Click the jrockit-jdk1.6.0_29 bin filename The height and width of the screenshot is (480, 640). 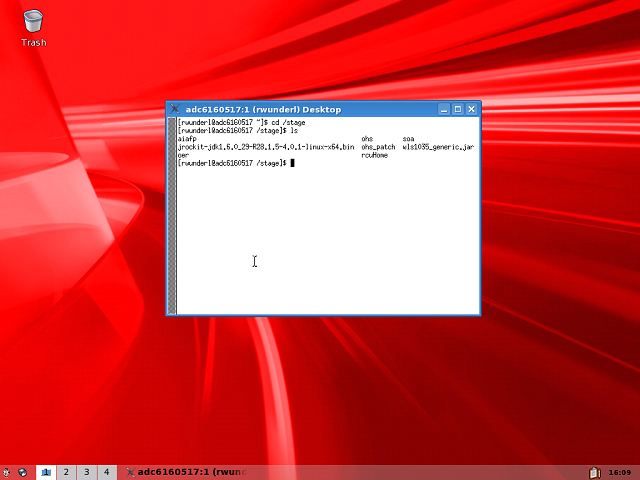click(266, 147)
